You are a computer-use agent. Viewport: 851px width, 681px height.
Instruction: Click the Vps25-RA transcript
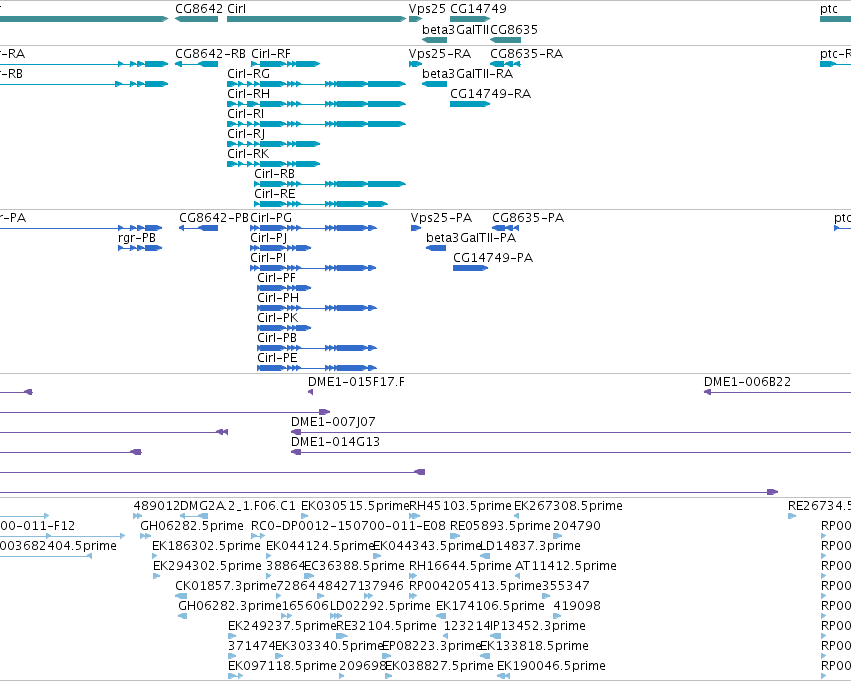coord(415,64)
